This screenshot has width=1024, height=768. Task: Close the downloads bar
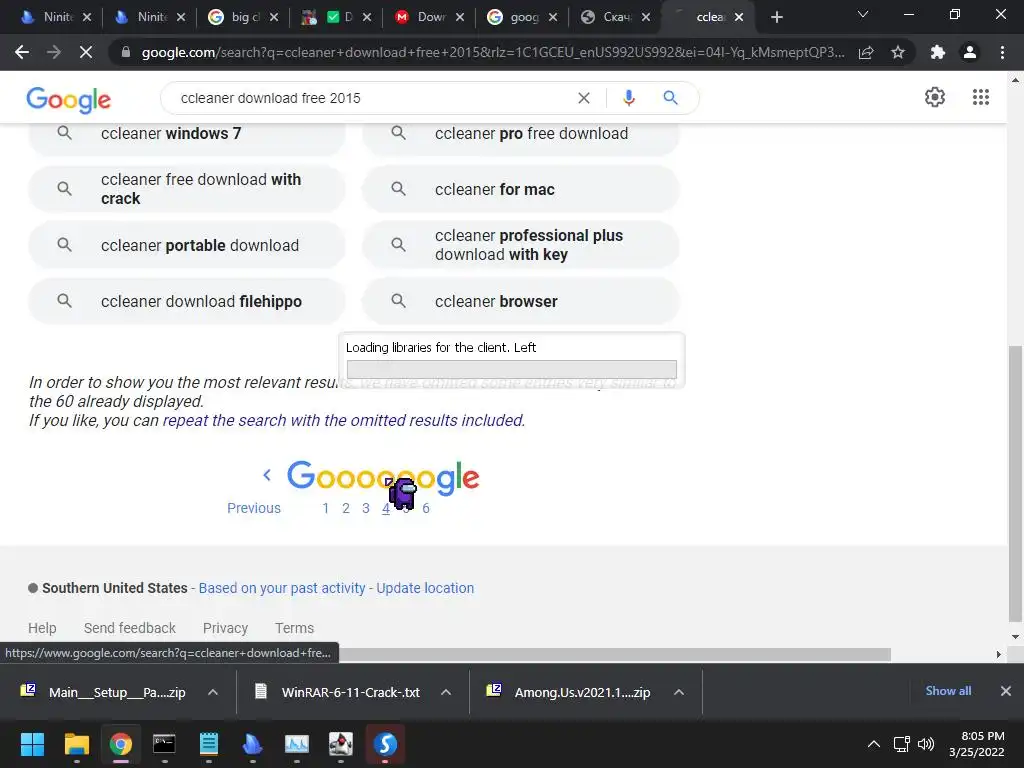pos(1006,691)
